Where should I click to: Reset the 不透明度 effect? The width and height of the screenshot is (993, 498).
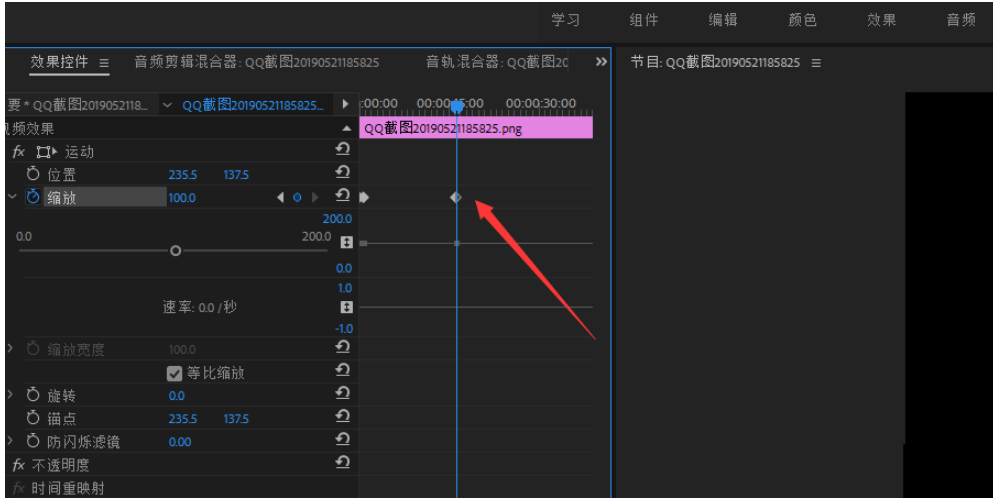click(343, 463)
